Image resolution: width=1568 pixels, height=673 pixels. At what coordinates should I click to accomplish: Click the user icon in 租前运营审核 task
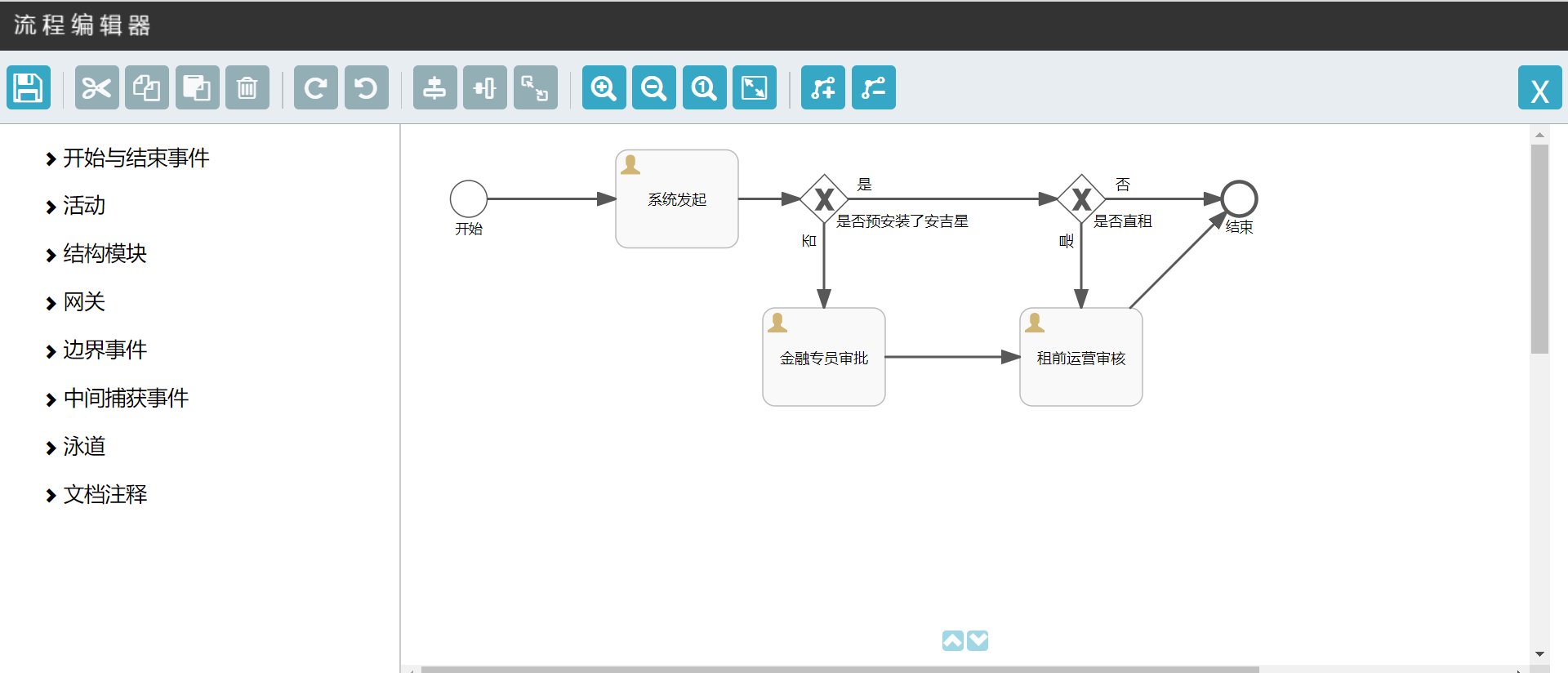(1035, 323)
